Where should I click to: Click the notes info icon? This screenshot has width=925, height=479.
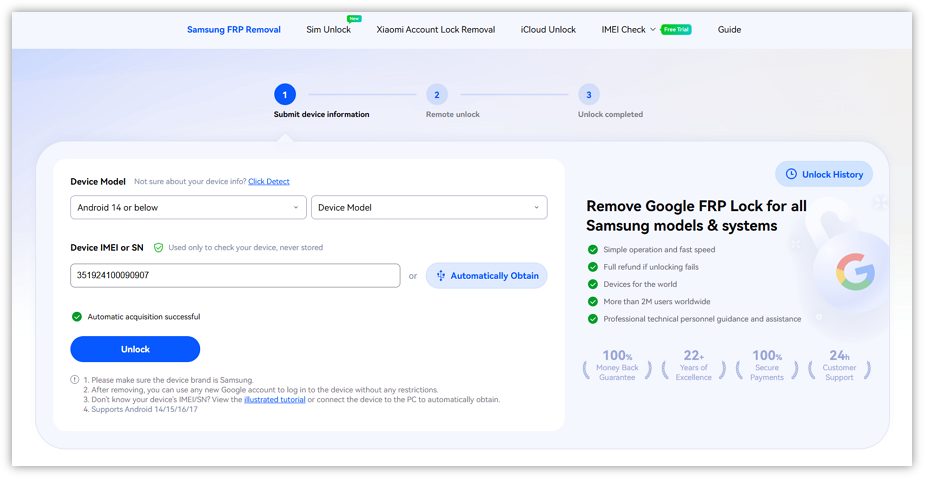[75, 380]
